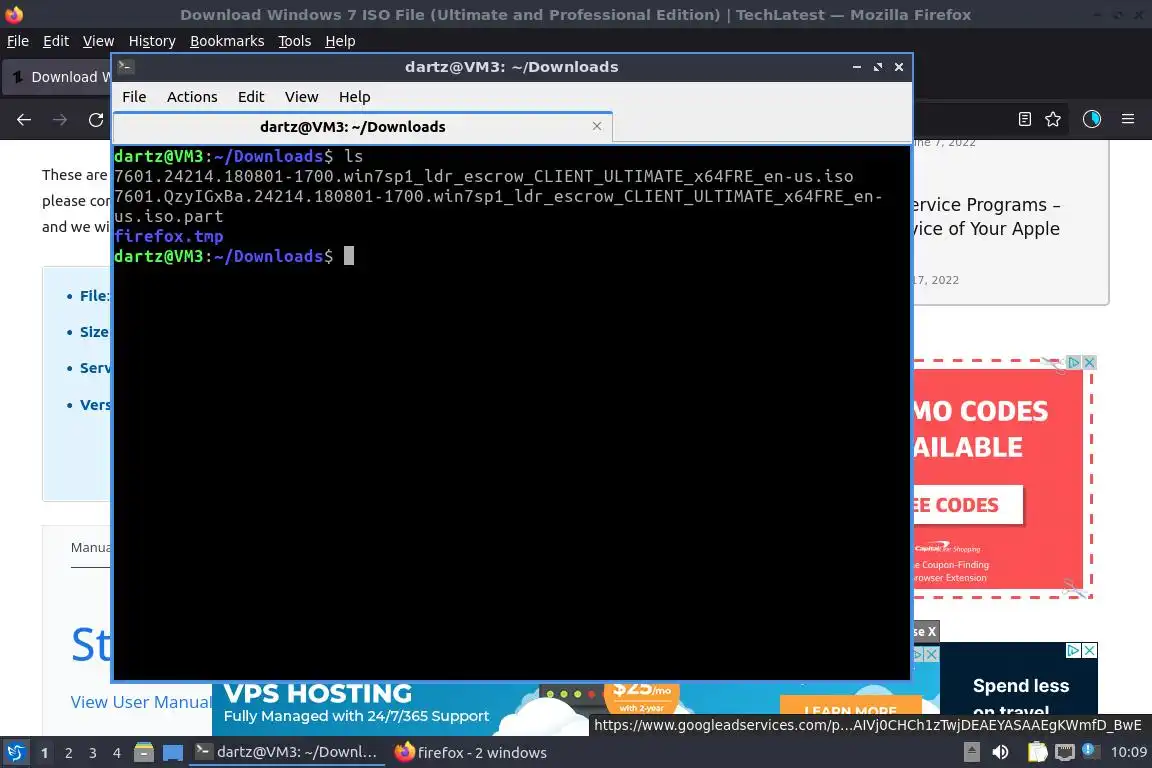
Task: Switch to workspace 1
Action: (x=45, y=753)
